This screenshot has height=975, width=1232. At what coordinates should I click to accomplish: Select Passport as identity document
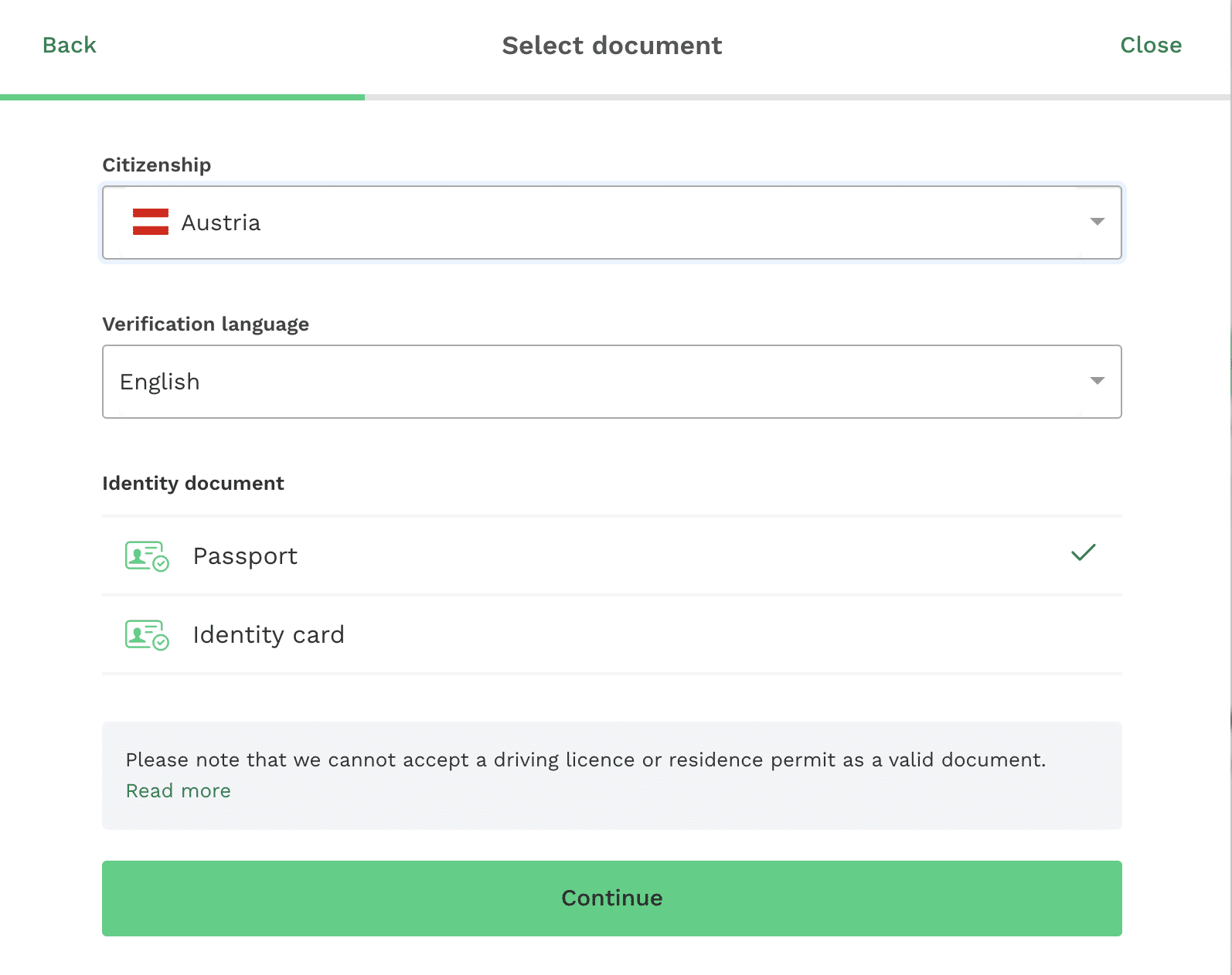(x=612, y=556)
